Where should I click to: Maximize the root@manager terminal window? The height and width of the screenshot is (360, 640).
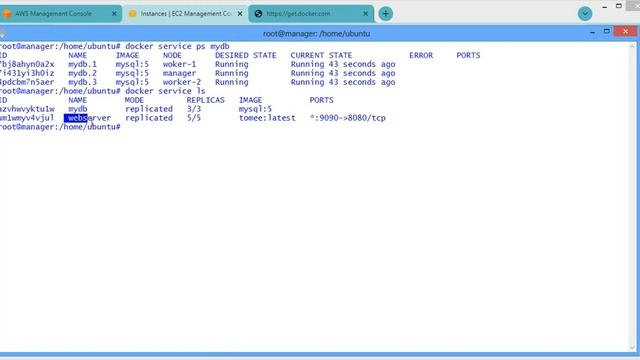coord(607,31)
